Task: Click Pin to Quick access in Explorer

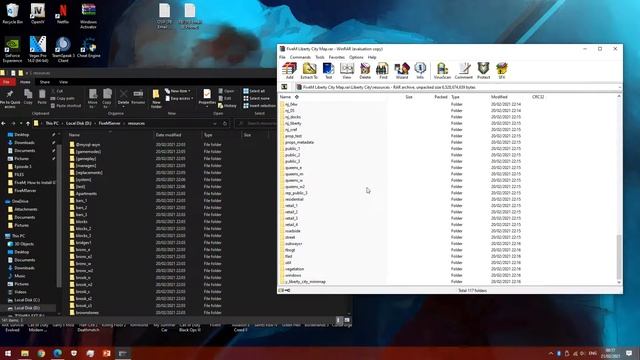Action: point(10,99)
